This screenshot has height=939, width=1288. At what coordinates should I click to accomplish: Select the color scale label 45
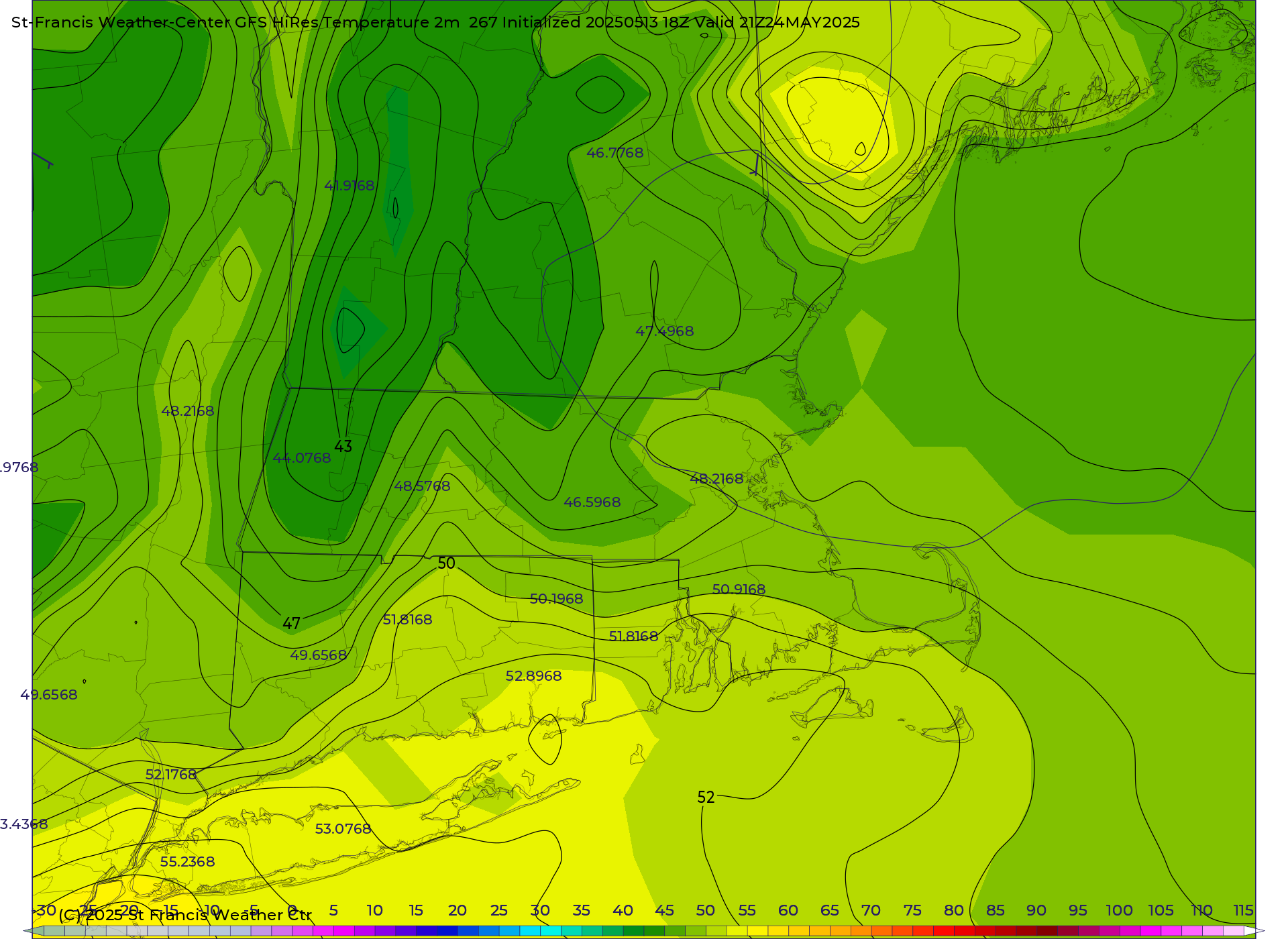point(664,911)
